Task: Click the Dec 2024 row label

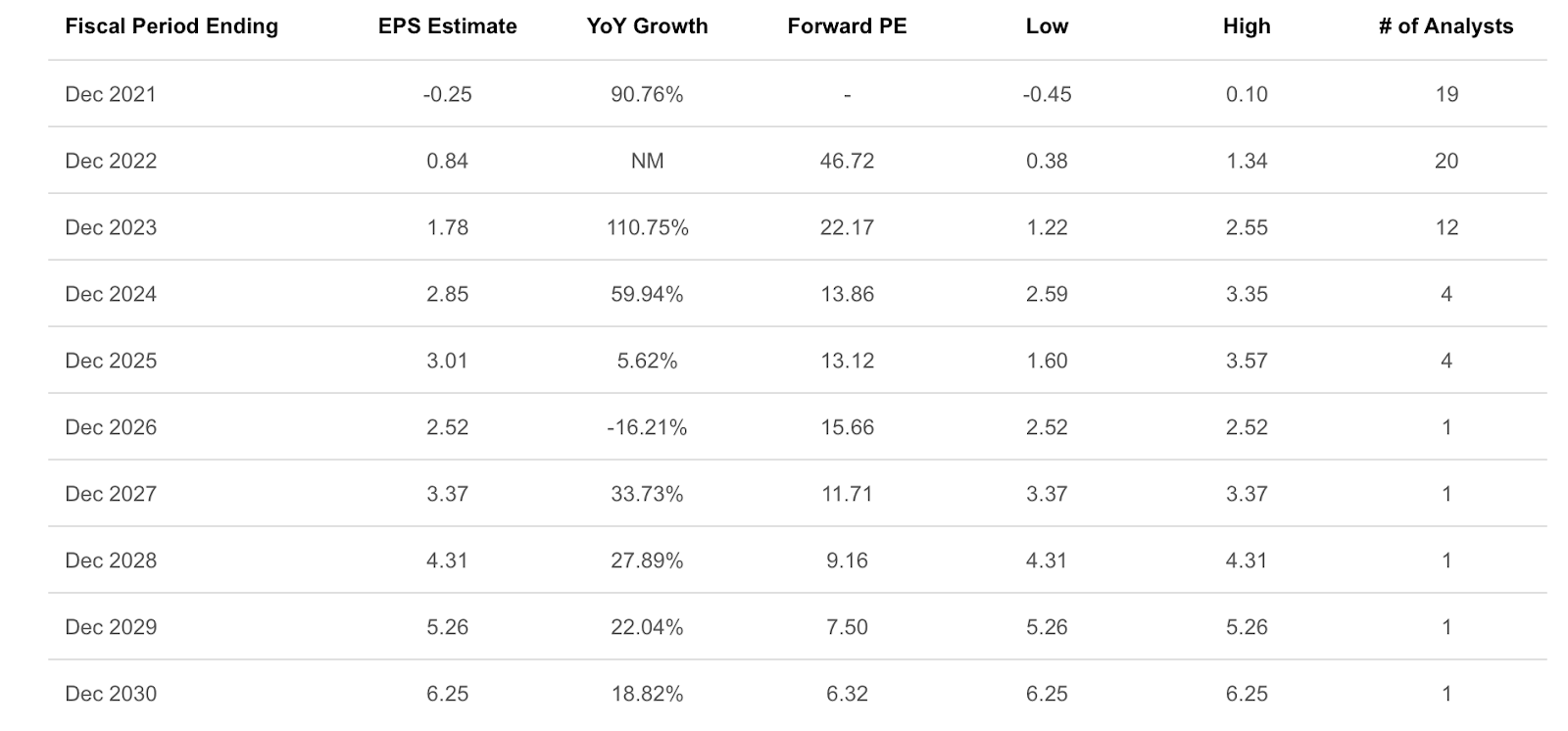Action: click(111, 294)
